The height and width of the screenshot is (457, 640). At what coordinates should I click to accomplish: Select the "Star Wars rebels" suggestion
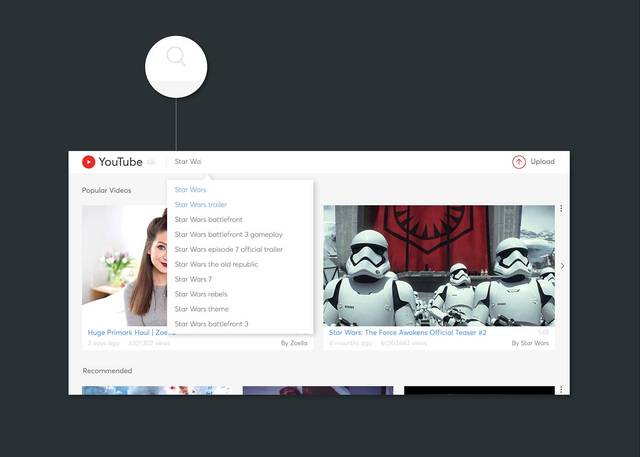point(201,294)
